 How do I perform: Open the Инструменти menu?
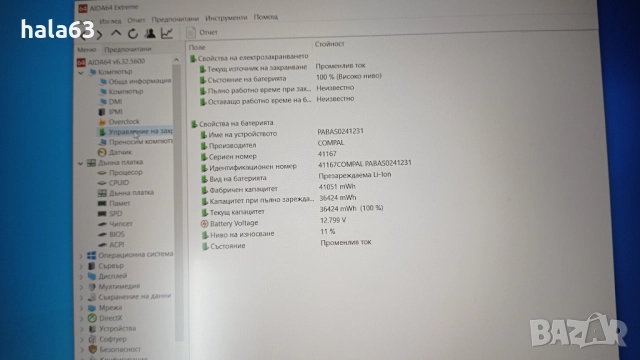tap(226, 18)
